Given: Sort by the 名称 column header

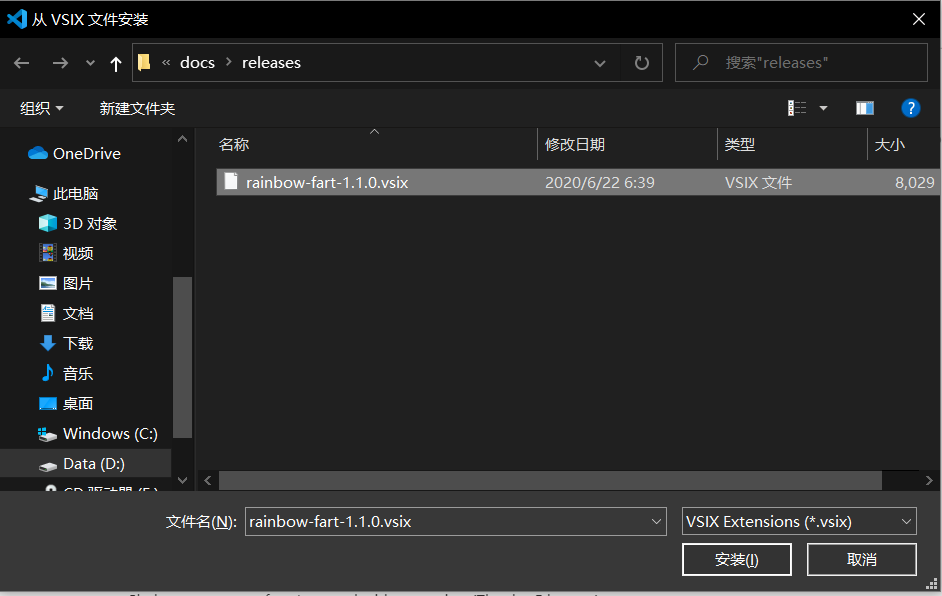Looking at the screenshot, I should [234, 144].
